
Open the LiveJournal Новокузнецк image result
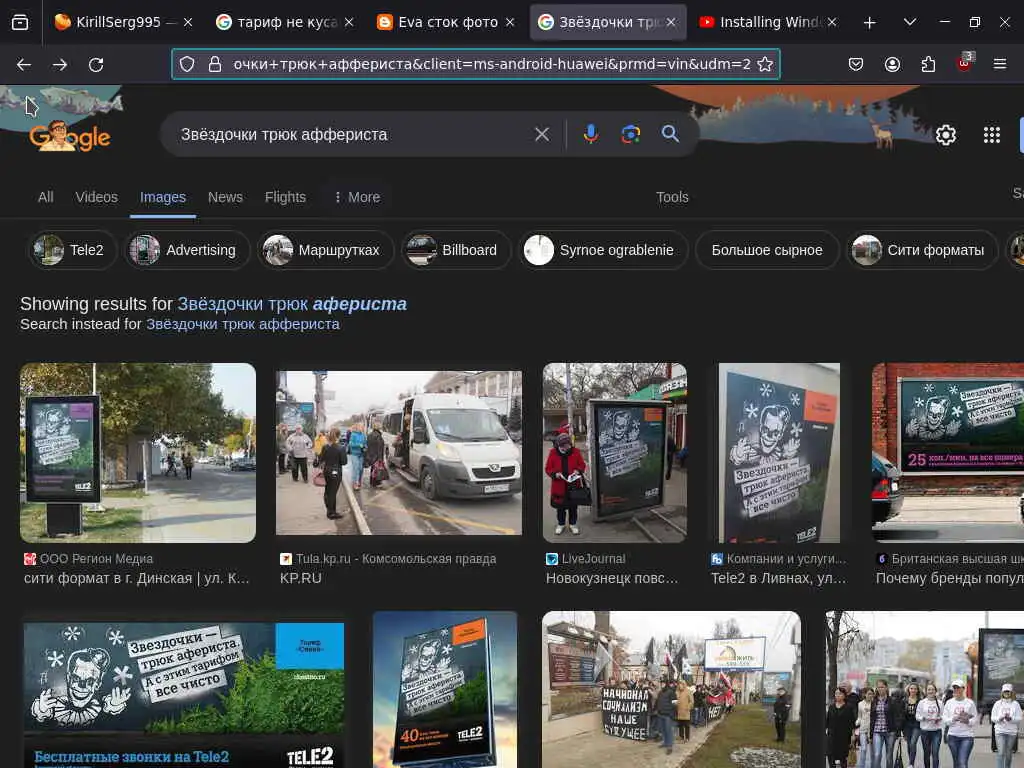tap(615, 453)
